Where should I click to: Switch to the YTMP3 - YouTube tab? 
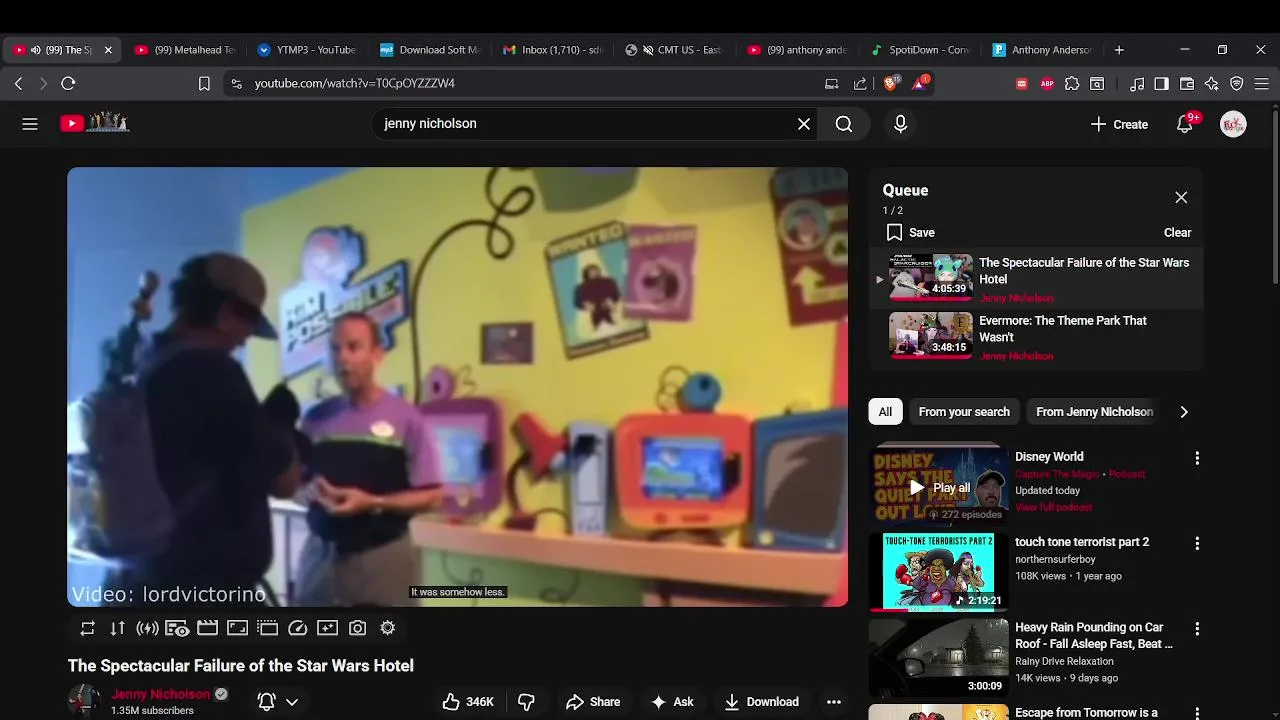pyautogui.click(x=306, y=50)
